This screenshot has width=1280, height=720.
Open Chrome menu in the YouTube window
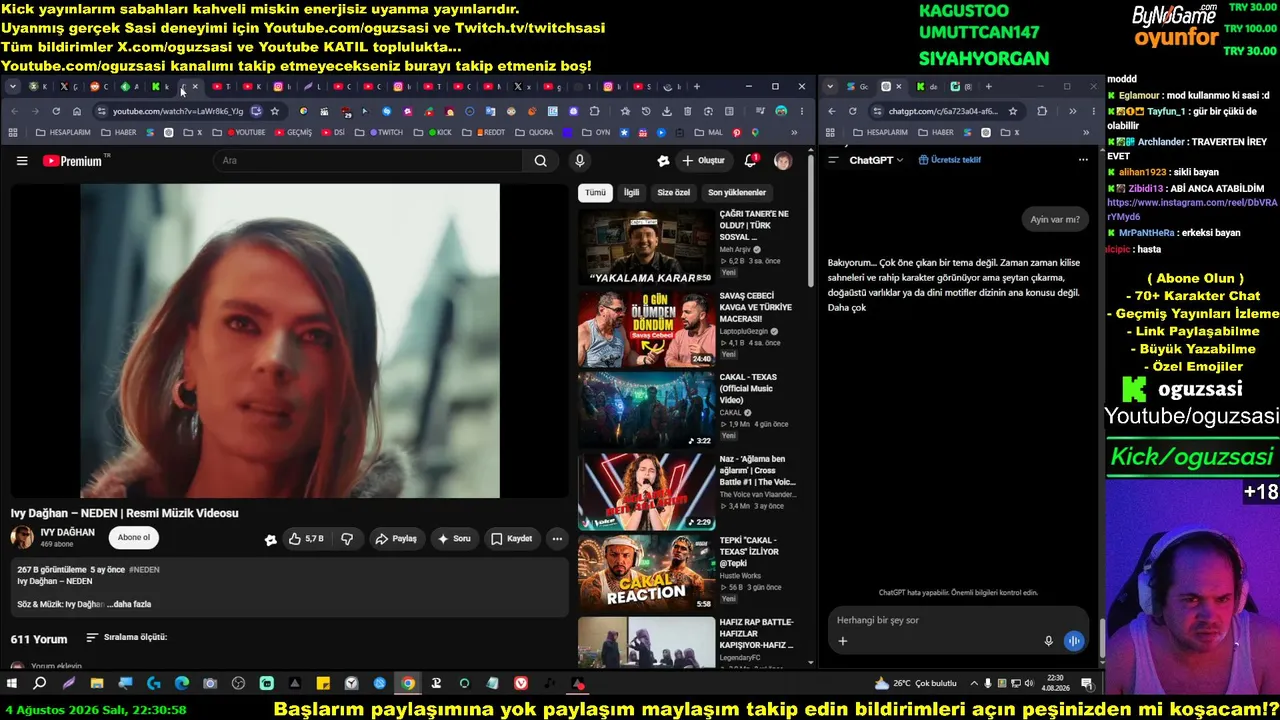[802, 111]
